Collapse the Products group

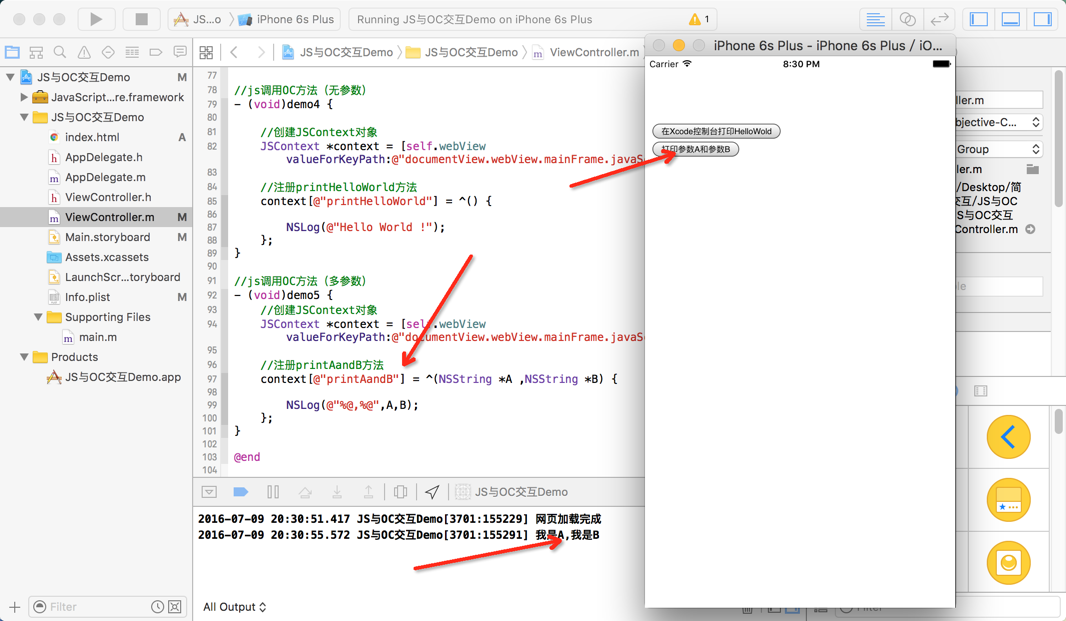24,357
